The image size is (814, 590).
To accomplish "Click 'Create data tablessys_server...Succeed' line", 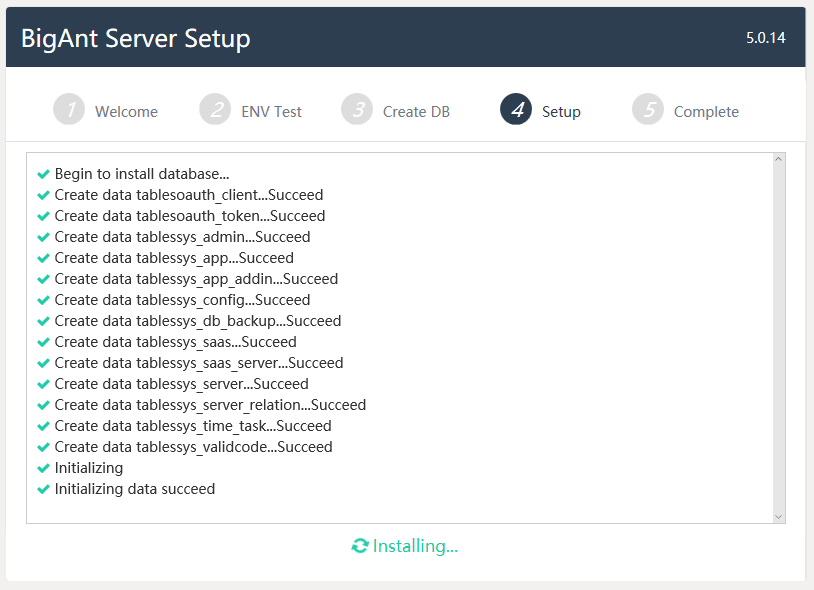I will pos(182,384).
